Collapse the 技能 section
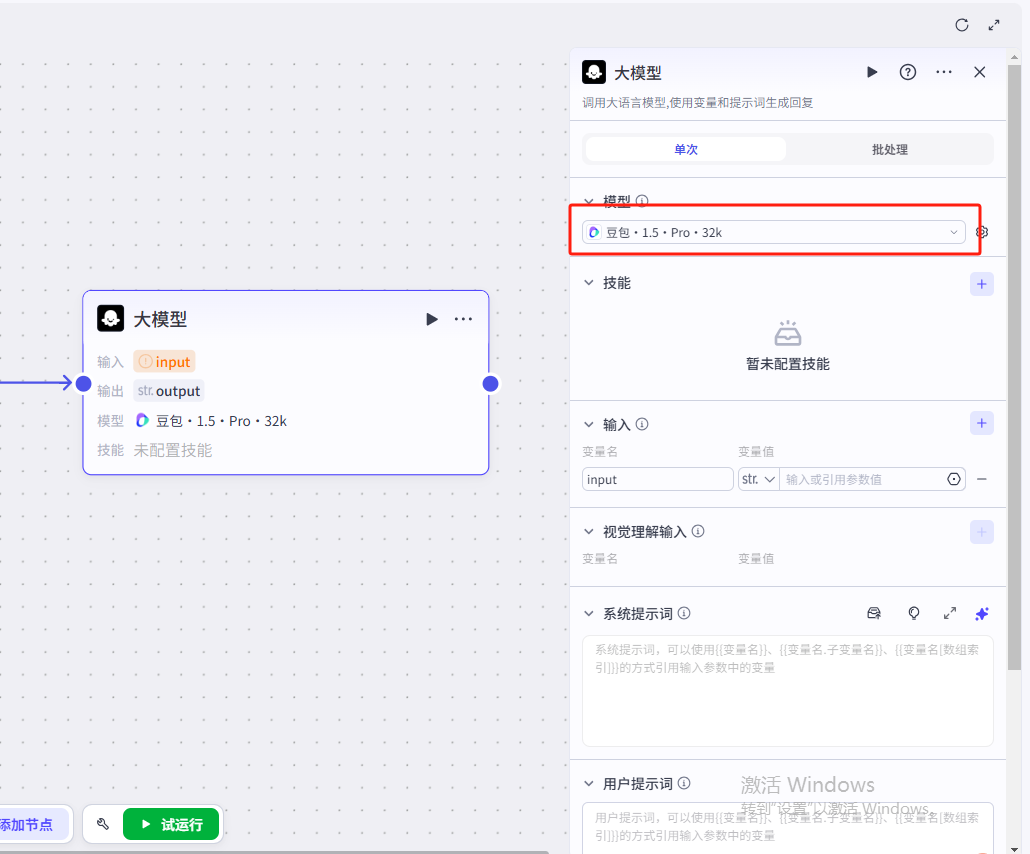This screenshot has width=1030, height=854. tap(589, 283)
